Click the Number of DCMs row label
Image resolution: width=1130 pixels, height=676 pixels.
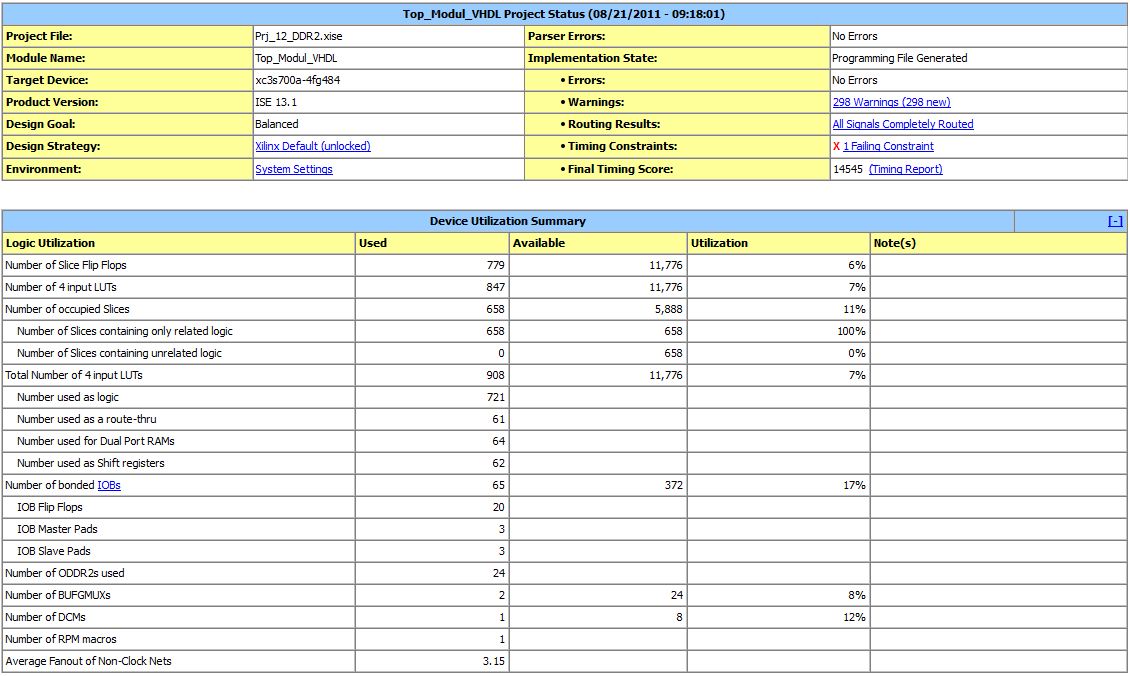click(x=47, y=617)
